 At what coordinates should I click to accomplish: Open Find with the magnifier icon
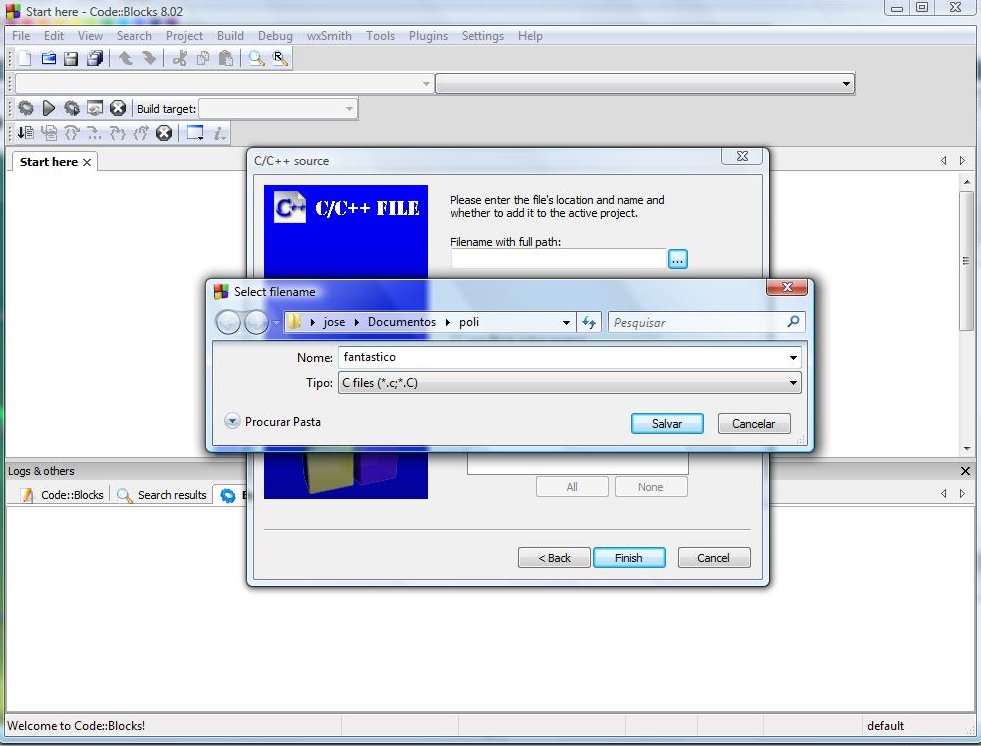click(257, 59)
